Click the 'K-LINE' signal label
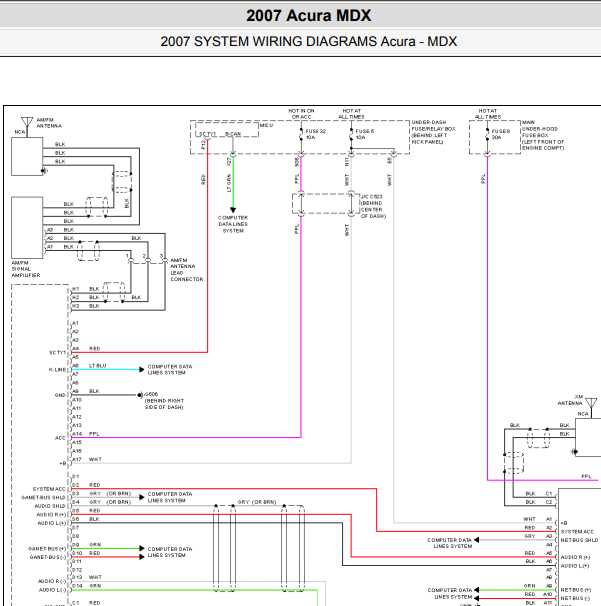This screenshot has width=601, height=606. [57, 370]
